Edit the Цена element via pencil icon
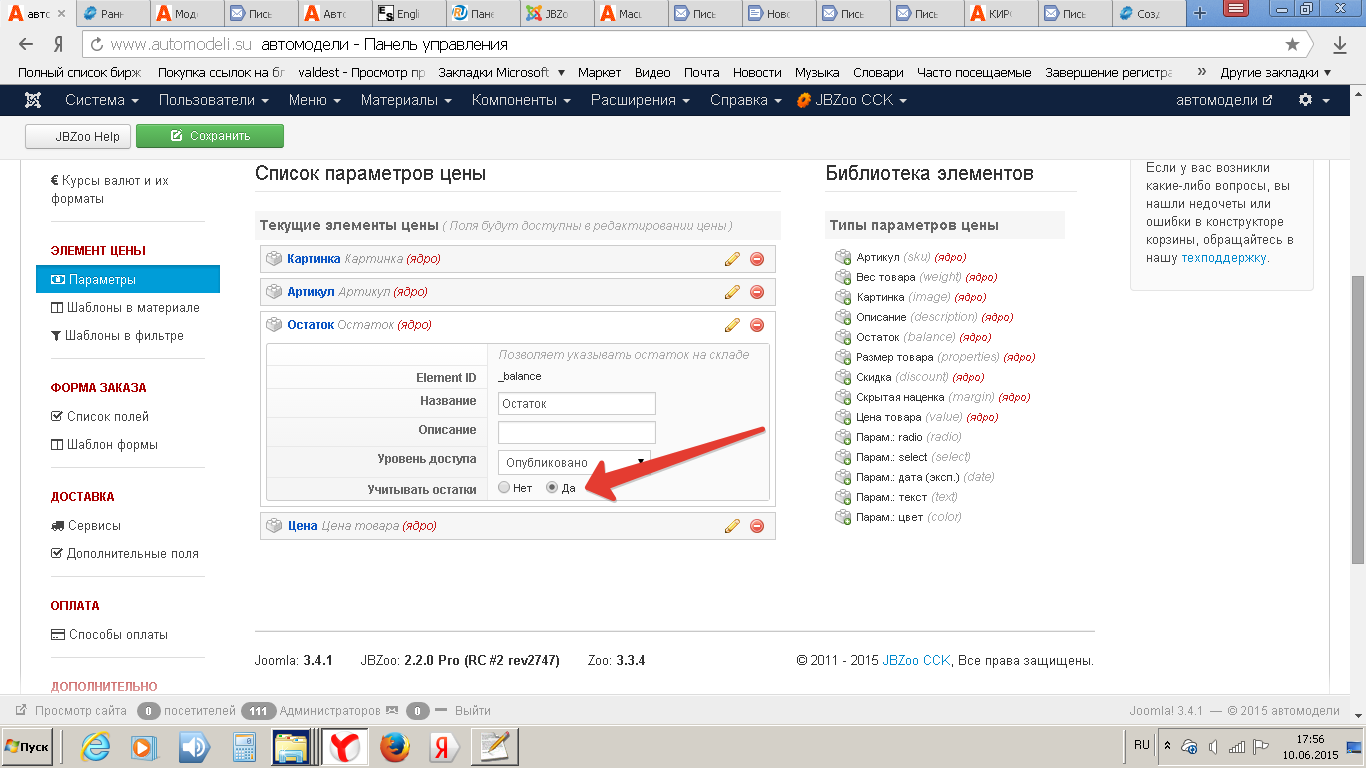This screenshot has width=1366, height=768. (732, 526)
